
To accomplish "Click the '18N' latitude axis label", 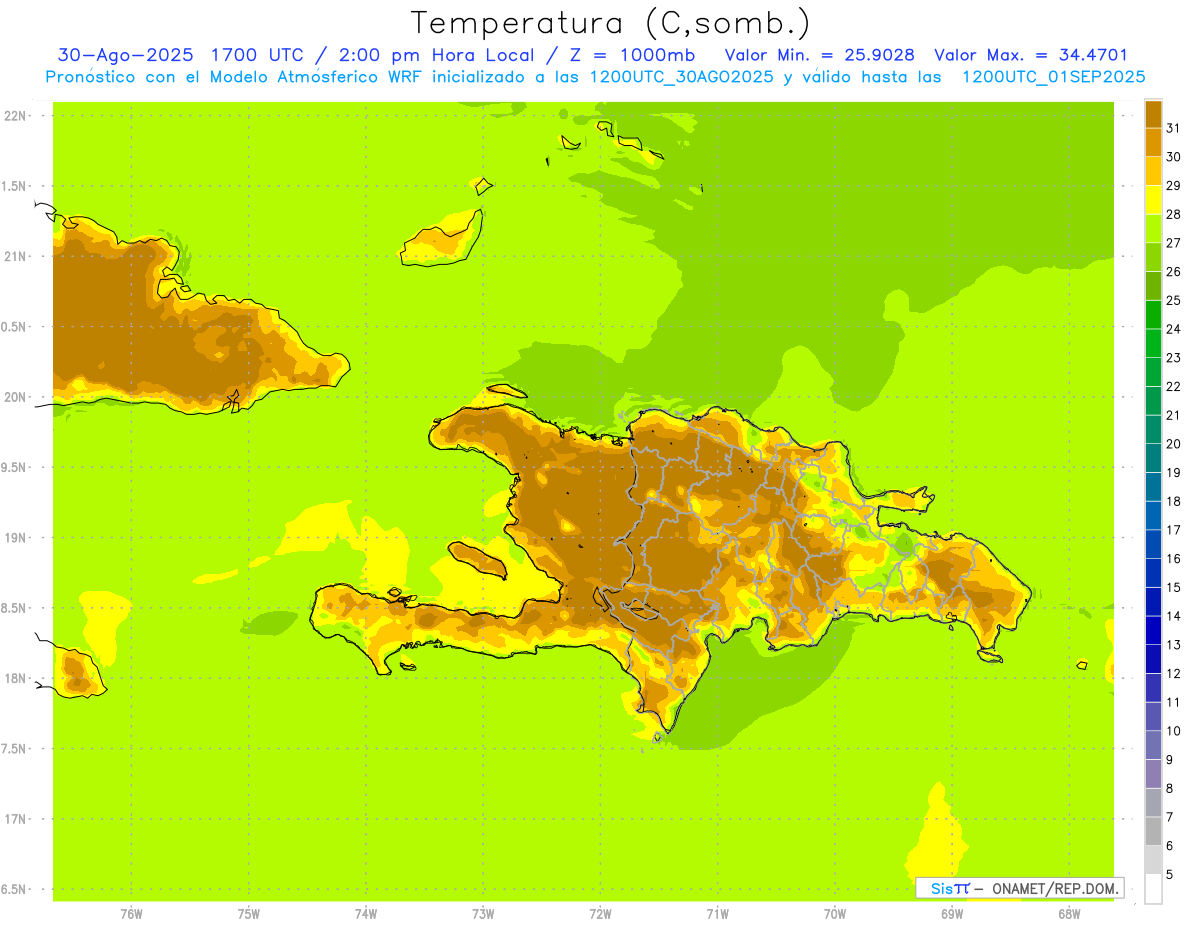I will point(16,678).
